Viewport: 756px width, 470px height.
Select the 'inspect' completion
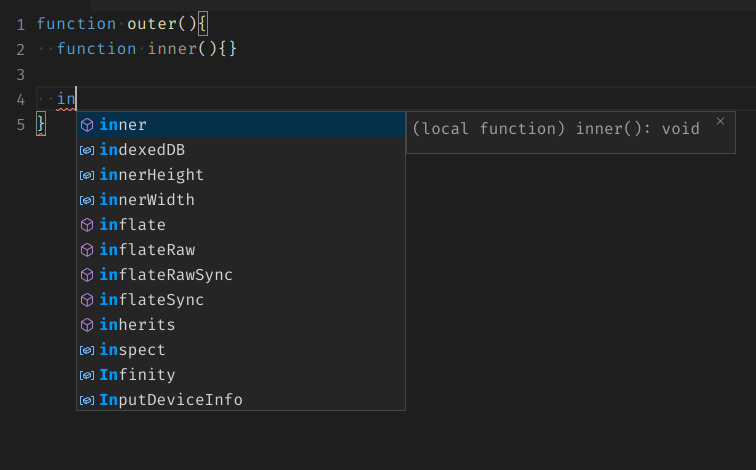tap(241, 350)
